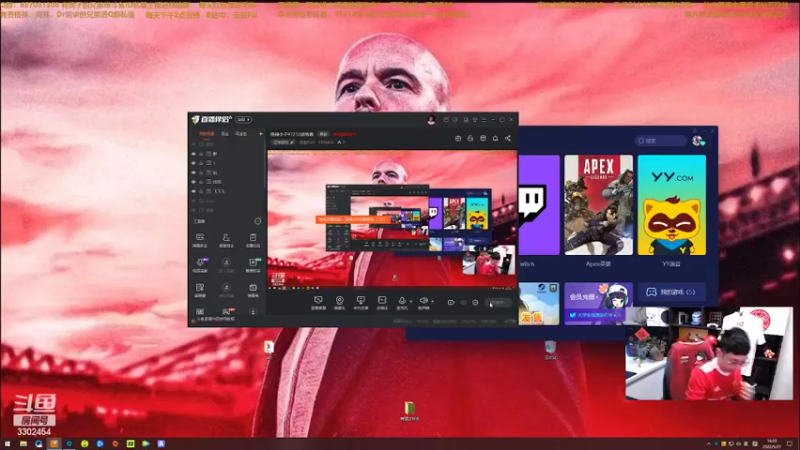
Task: Open the toolbox tool with purple badge
Action: pos(200,265)
